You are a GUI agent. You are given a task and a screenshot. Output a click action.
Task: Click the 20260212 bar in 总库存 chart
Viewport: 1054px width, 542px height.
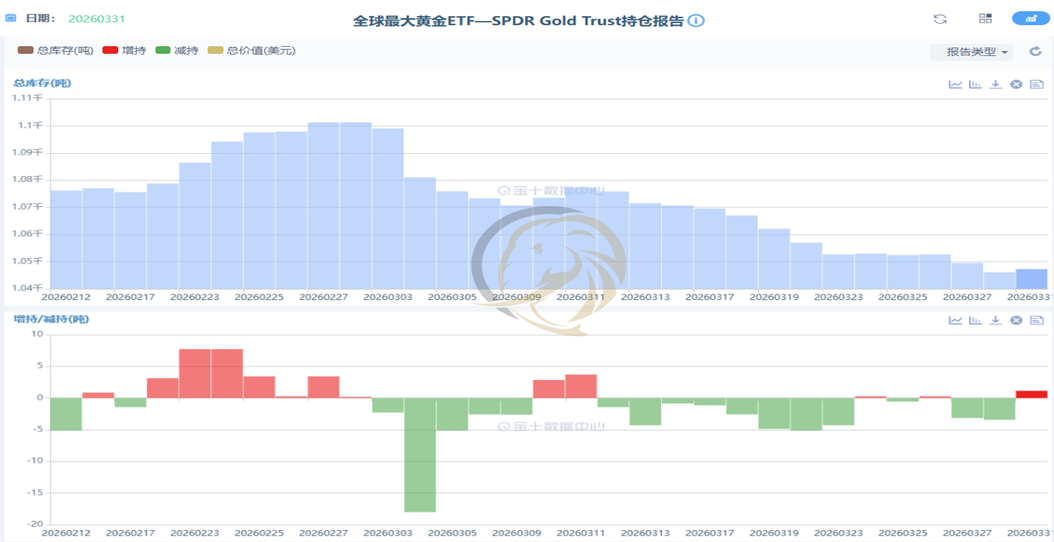66,239
